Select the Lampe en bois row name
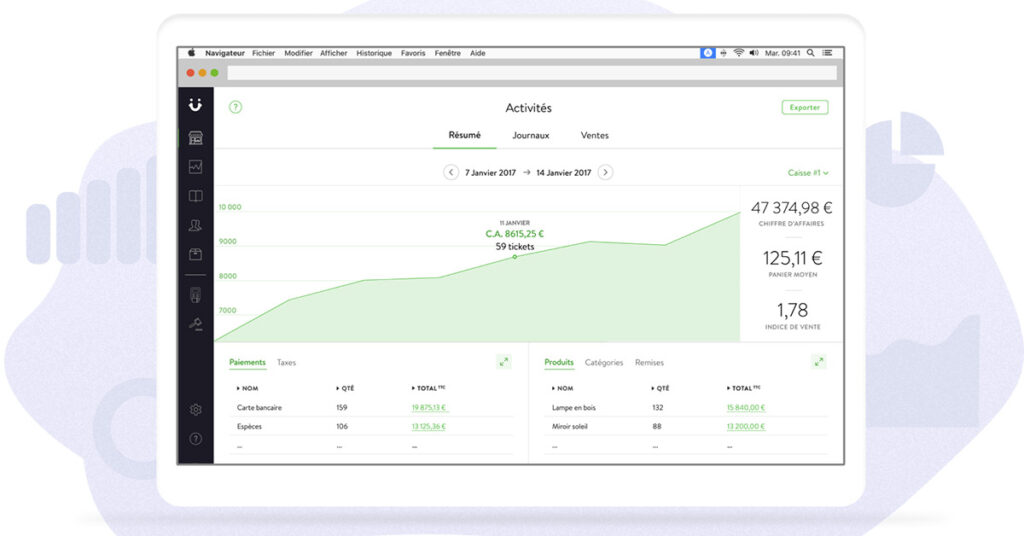The height and width of the screenshot is (536, 1024). (x=574, y=407)
